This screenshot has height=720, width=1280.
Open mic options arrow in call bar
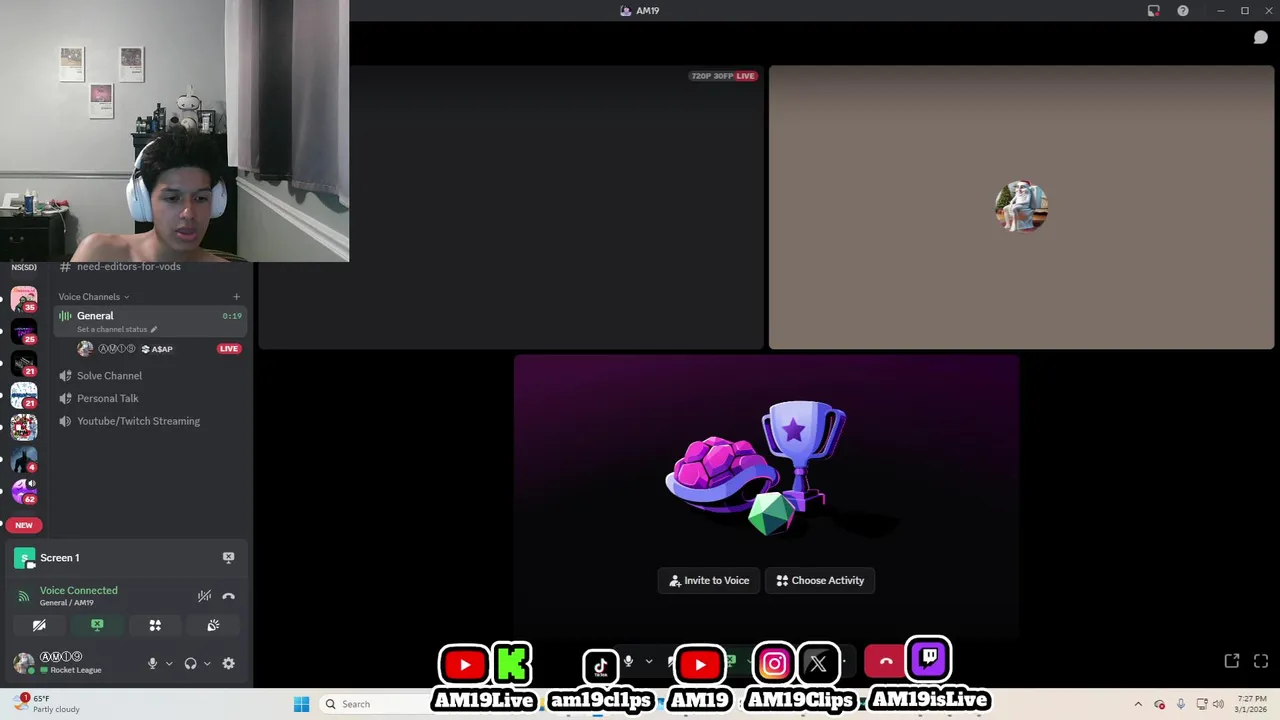click(x=648, y=661)
